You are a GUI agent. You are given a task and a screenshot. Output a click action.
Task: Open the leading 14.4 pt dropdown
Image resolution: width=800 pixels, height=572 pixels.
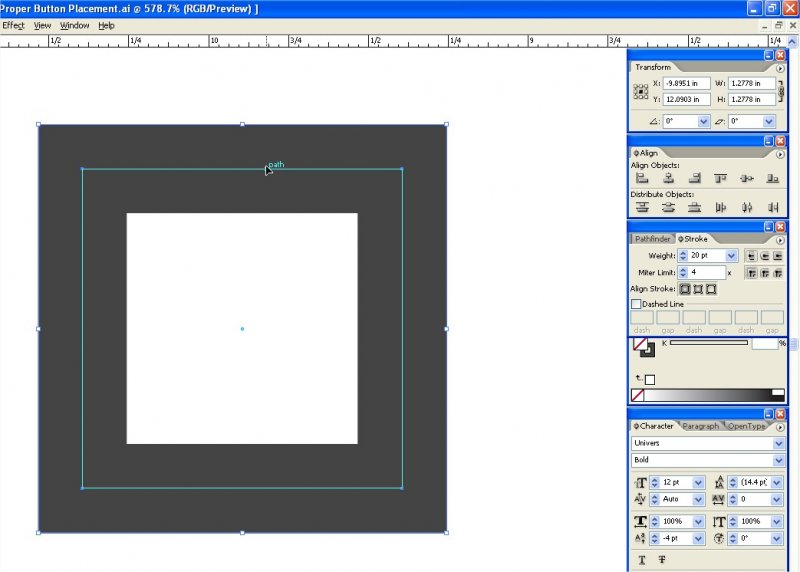[x=777, y=483]
